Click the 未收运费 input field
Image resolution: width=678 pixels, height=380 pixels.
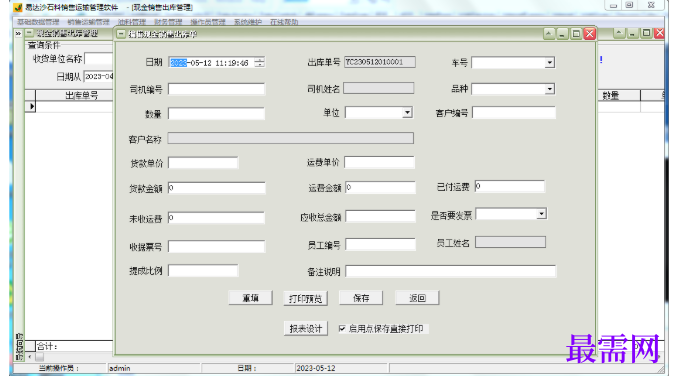pyautogui.click(x=216, y=217)
